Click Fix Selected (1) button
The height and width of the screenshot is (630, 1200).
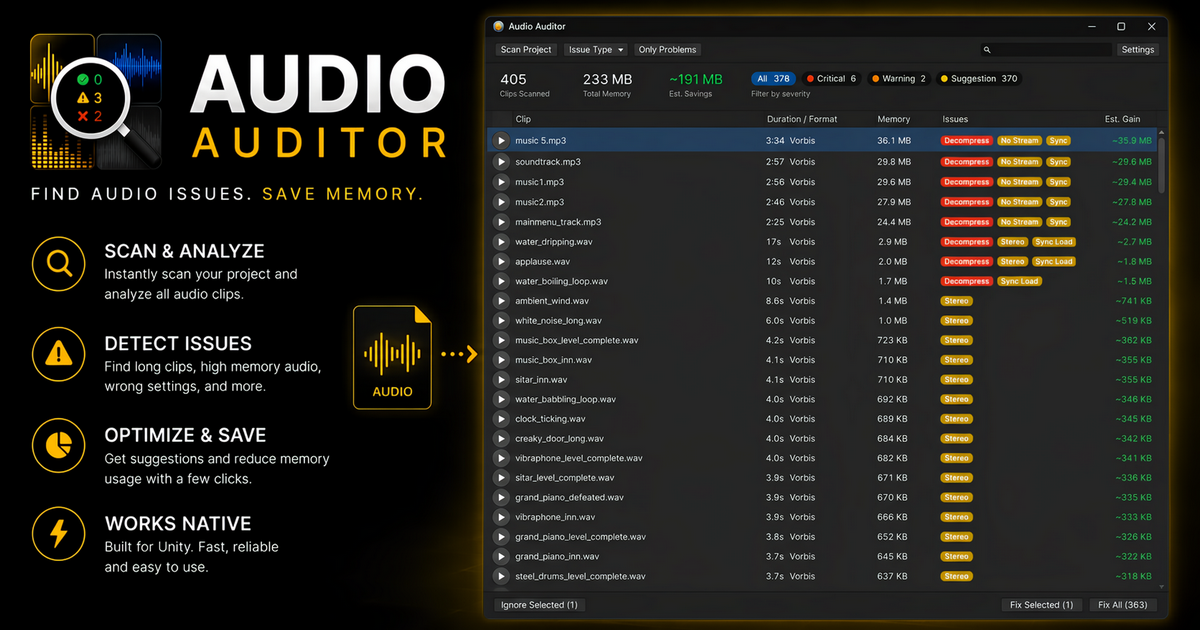tap(1041, 605)
